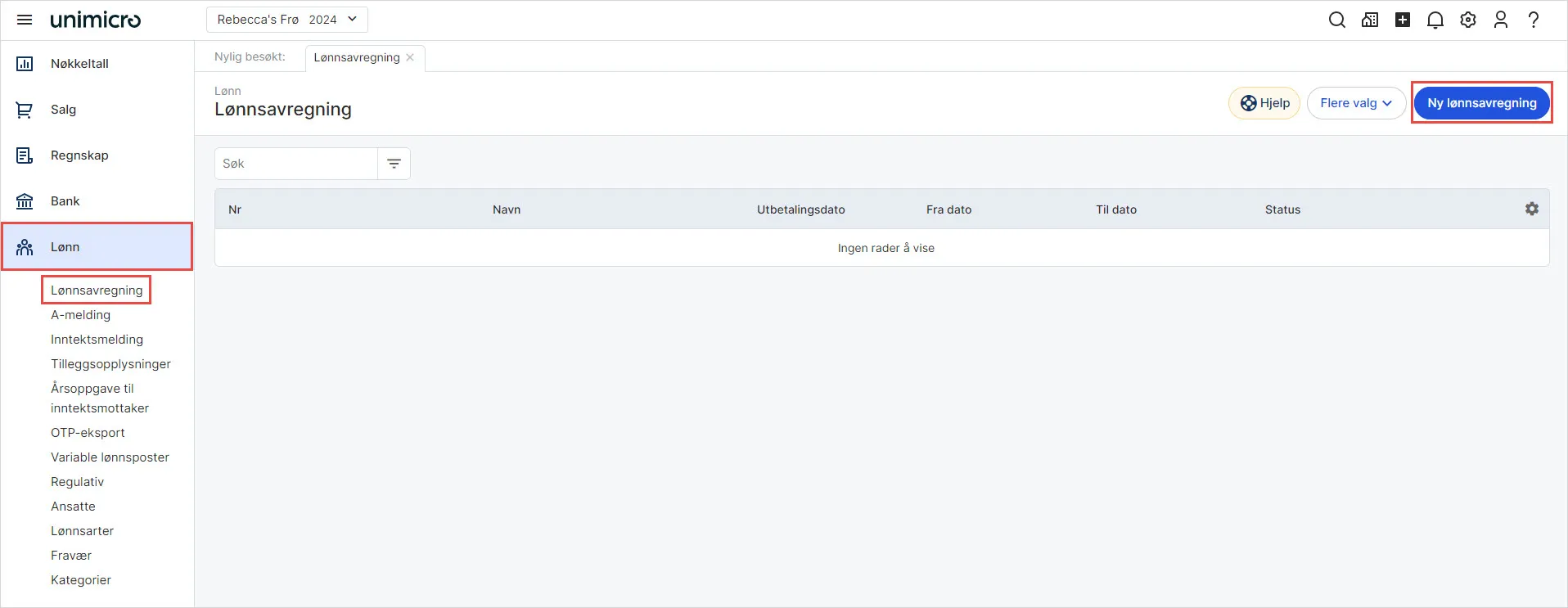Sort by the Nr column header

coord(235,209)
